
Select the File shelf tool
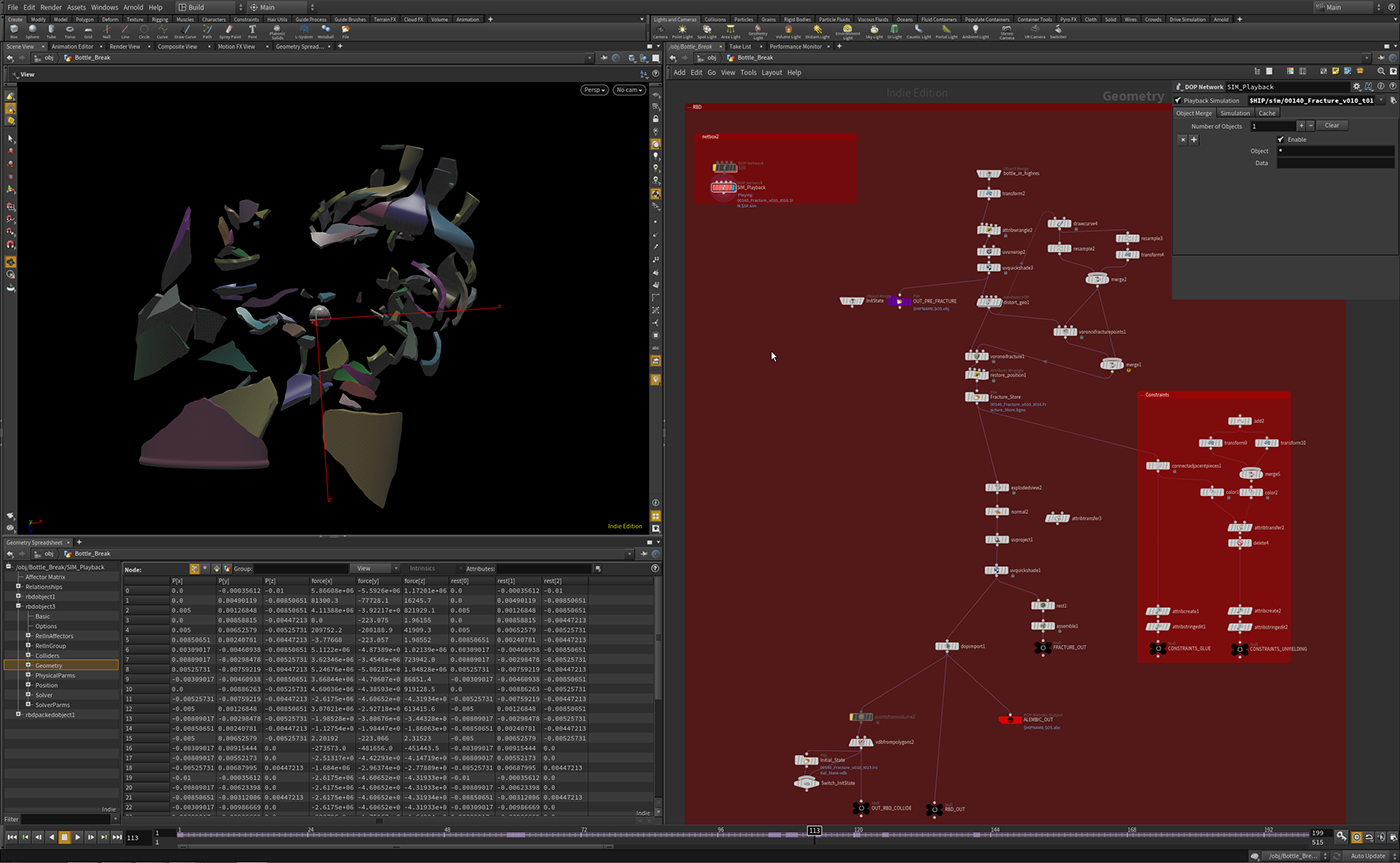point(345,31)
